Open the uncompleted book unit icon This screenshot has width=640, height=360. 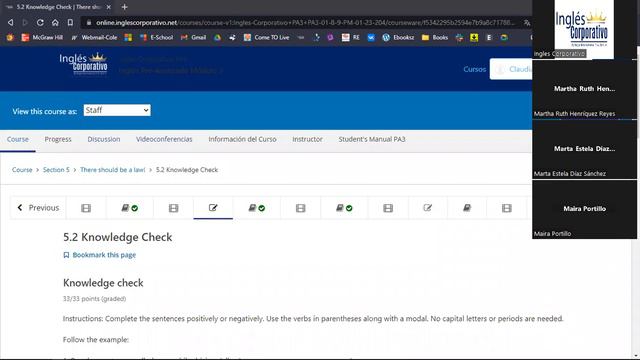pos(467,208)
